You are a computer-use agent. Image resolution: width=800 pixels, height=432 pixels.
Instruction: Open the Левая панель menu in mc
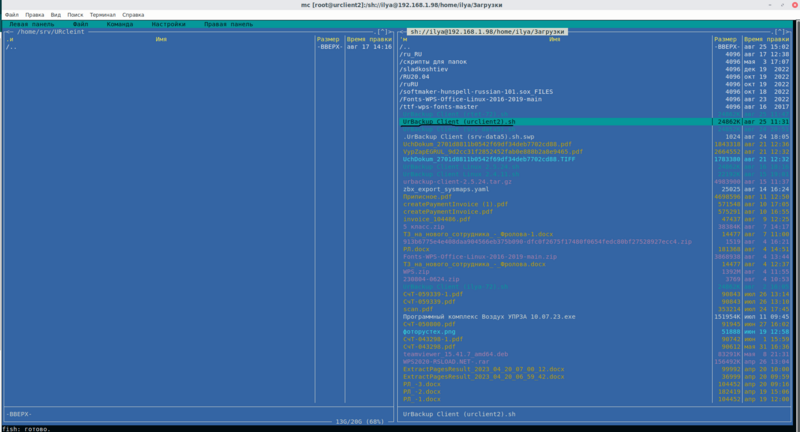pyautogui.click(x=32, y=24)
